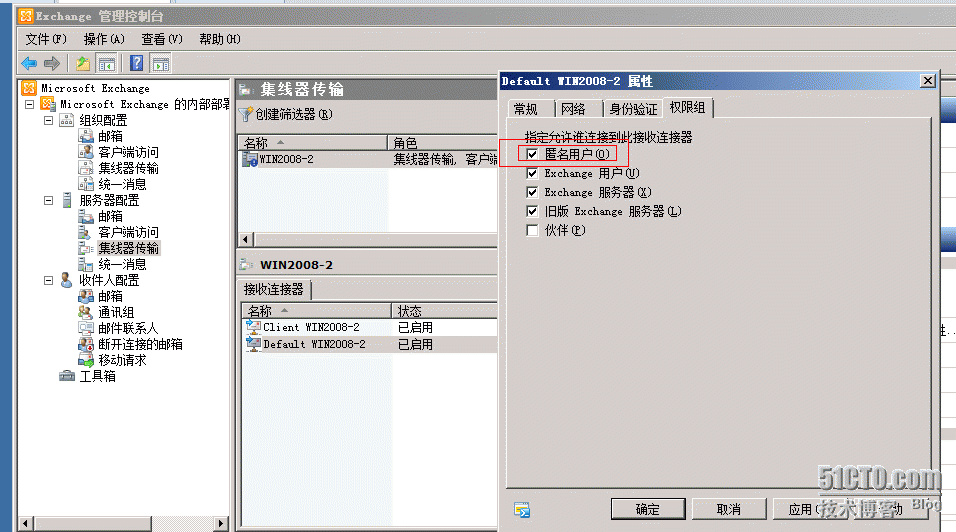Screen dimensions: 956x532
Task: Click 创建筛选器 link
Action: point(293,114)
